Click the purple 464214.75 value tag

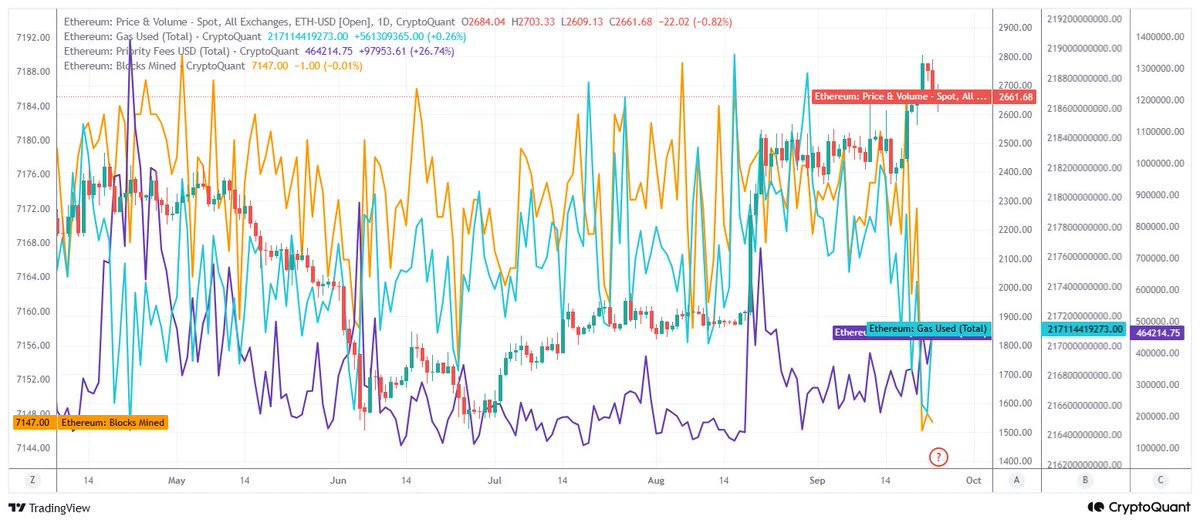coord(1157,332)
